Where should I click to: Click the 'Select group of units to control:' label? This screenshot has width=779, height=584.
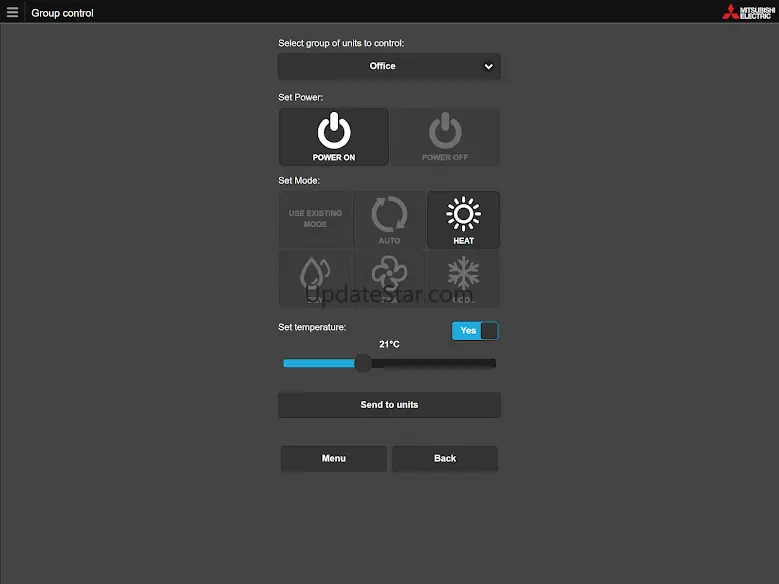click(341, 43)
